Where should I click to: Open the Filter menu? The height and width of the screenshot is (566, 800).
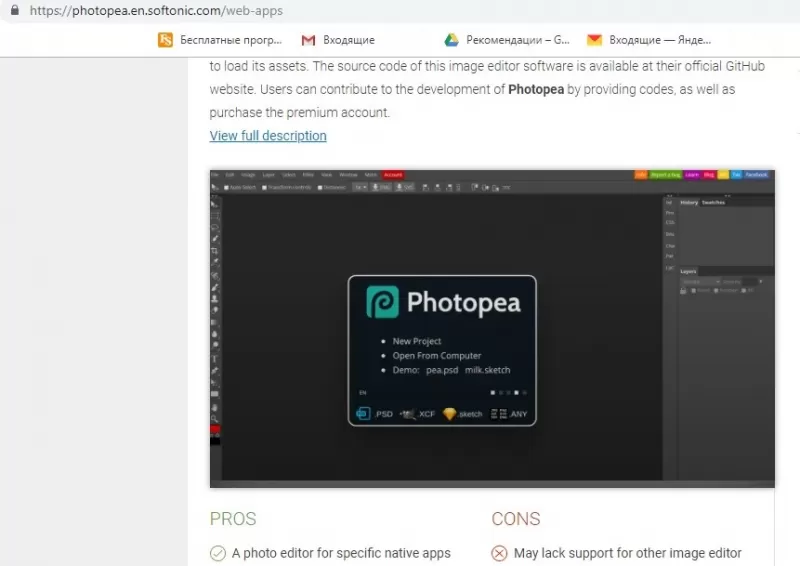[x=308, y=175]
